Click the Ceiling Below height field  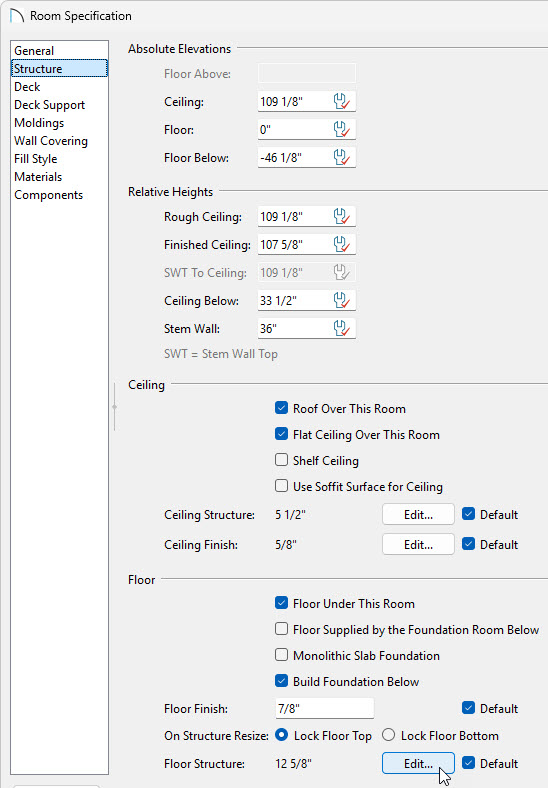tap(307, 301)
